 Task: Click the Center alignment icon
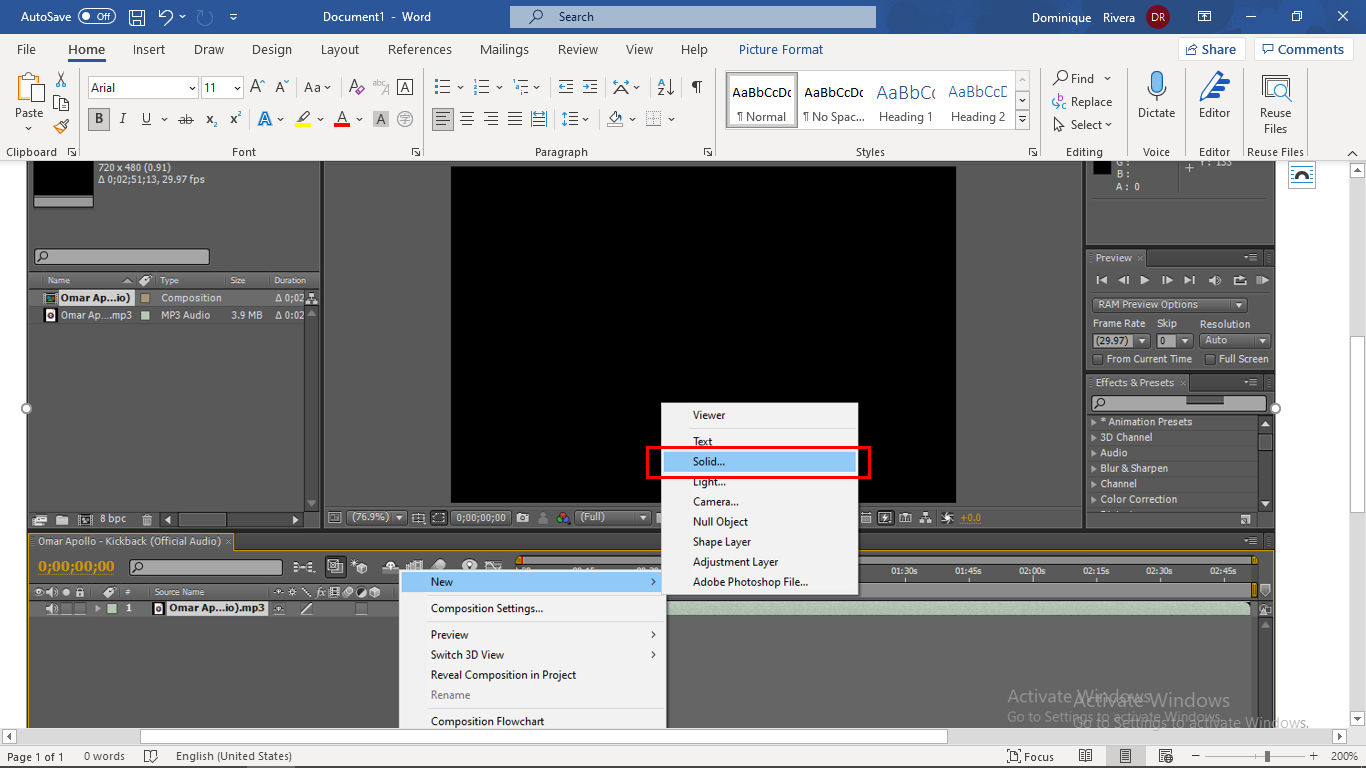click(466, 119)
